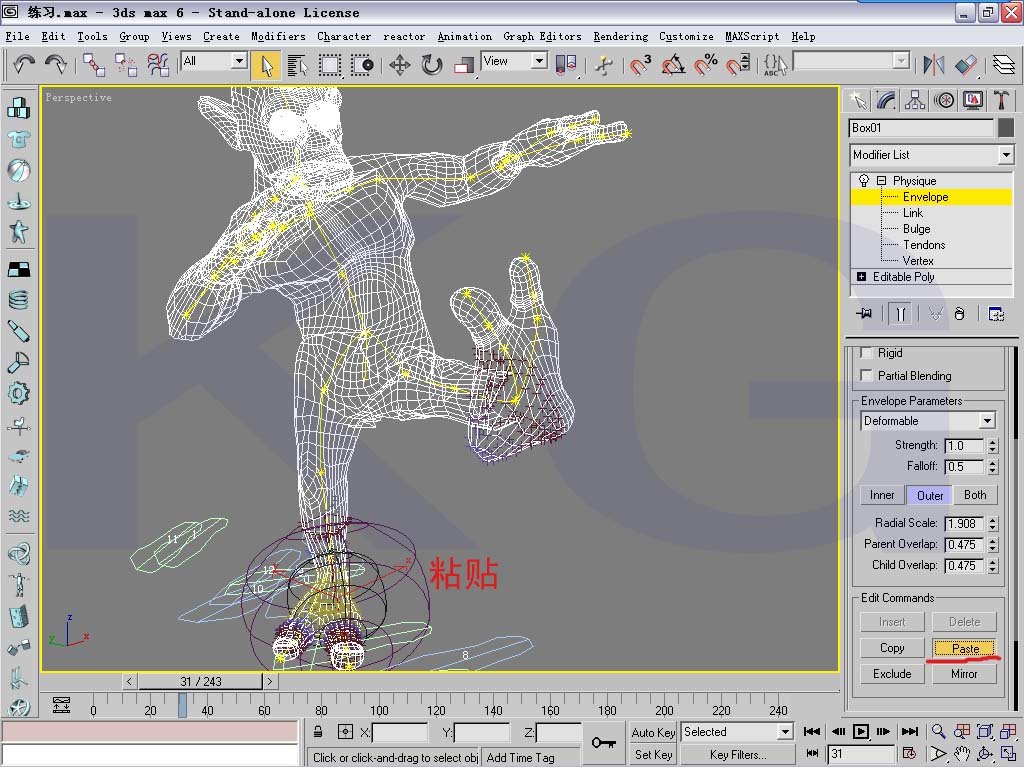This screenshot has width=1024, height=768.
Task: Select the Bulge sub-object level
Action: pos(916,229)
